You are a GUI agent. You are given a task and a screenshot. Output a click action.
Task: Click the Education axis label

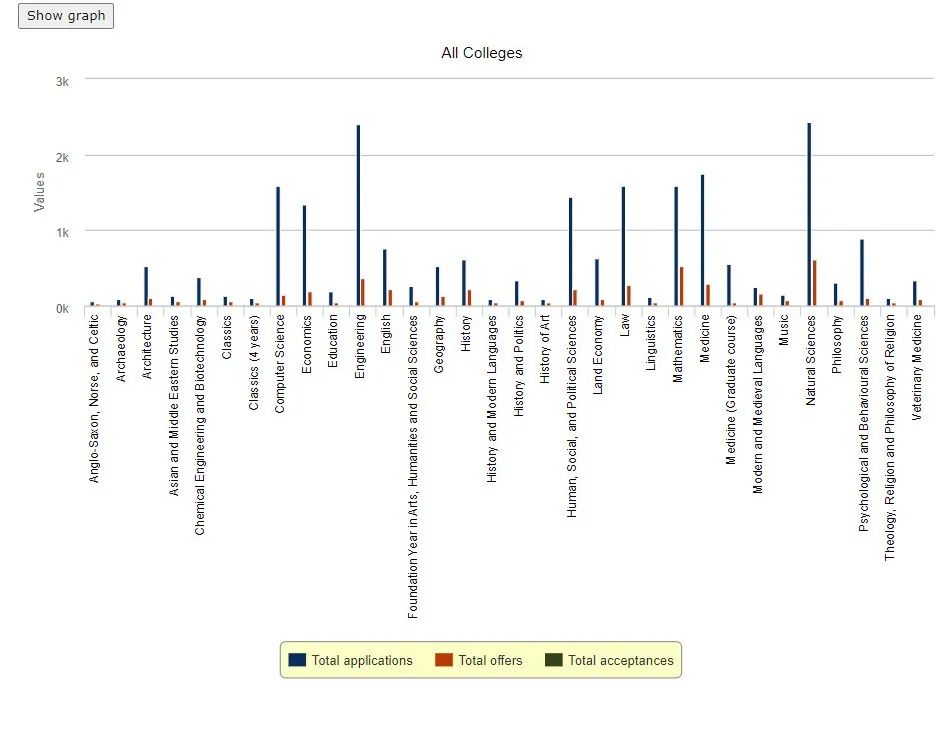(x=332, y=342)
